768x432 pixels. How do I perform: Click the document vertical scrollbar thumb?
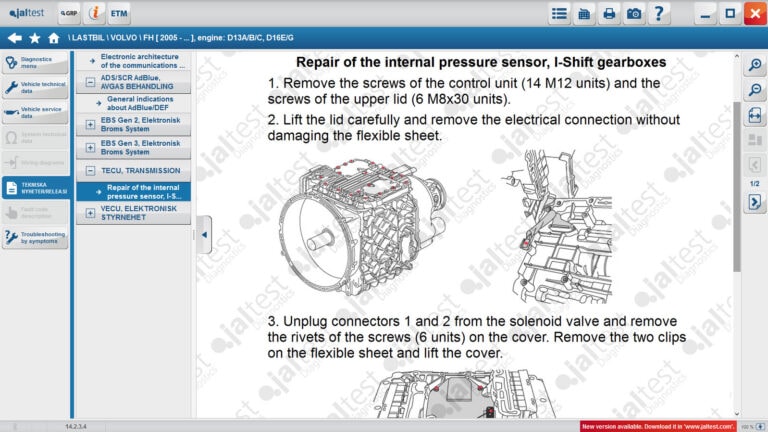pos(737,186)
